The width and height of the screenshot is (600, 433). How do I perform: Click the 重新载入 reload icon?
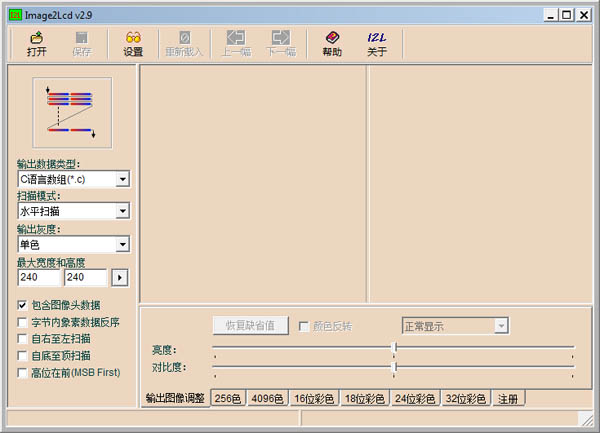tap(184, 44)
